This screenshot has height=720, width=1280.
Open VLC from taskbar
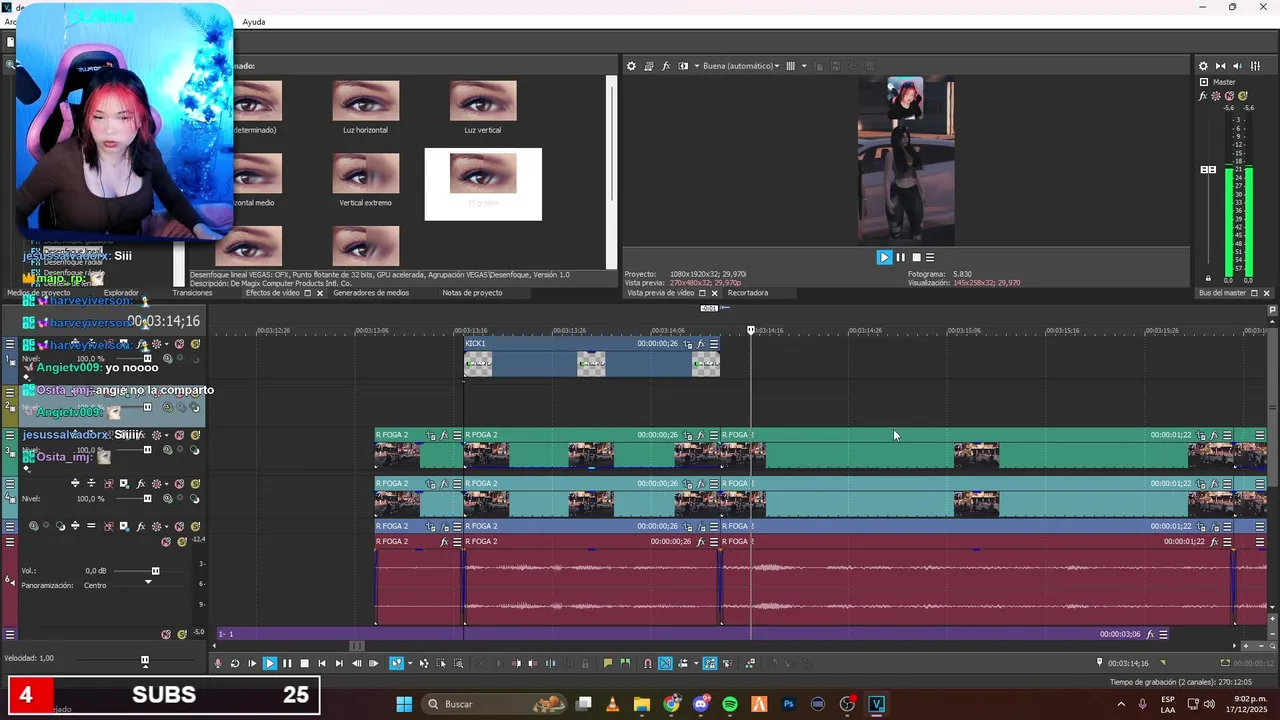pos(612,704)
